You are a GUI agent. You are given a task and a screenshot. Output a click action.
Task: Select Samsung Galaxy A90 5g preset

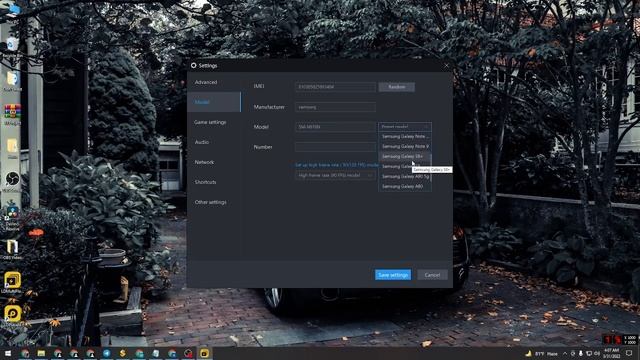point(404,176)
